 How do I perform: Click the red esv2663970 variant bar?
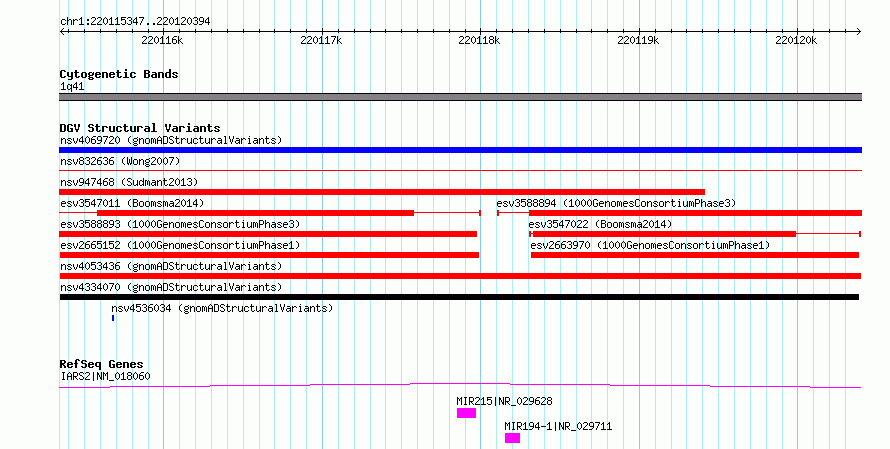[x=695, y=255]
